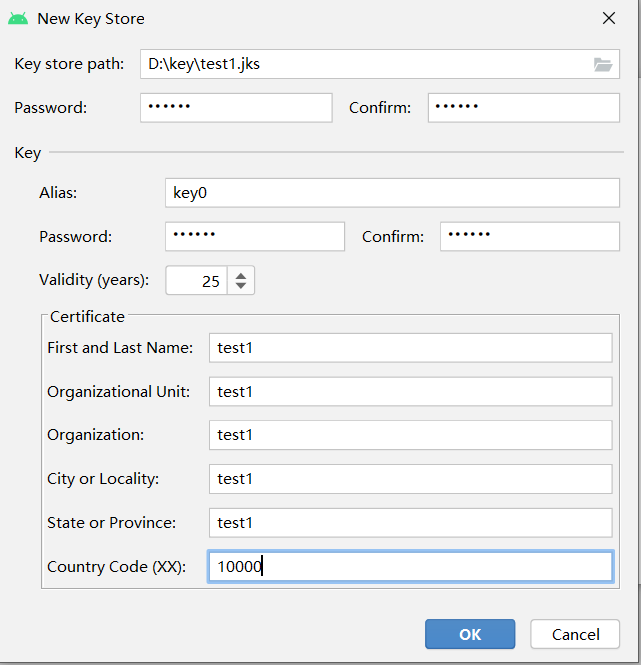Decrease validity years with down arrow
Viewport: 641px width, 665px height.
coord(241,285)
